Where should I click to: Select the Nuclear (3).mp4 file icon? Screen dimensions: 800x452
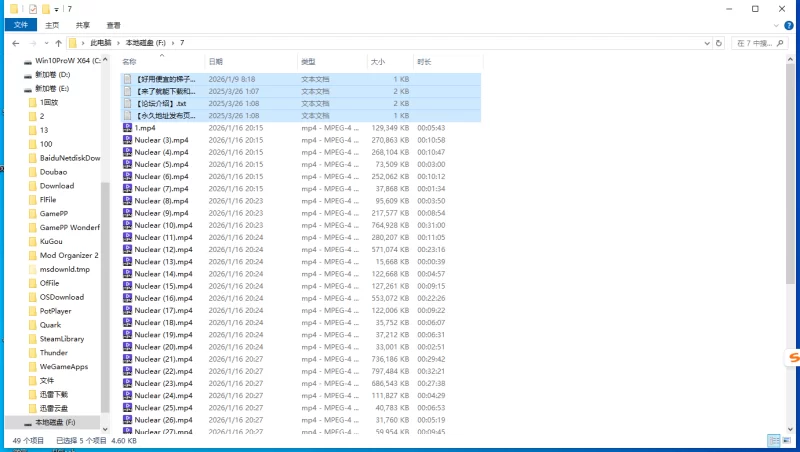pyautogui.click(x=128, y=140)
